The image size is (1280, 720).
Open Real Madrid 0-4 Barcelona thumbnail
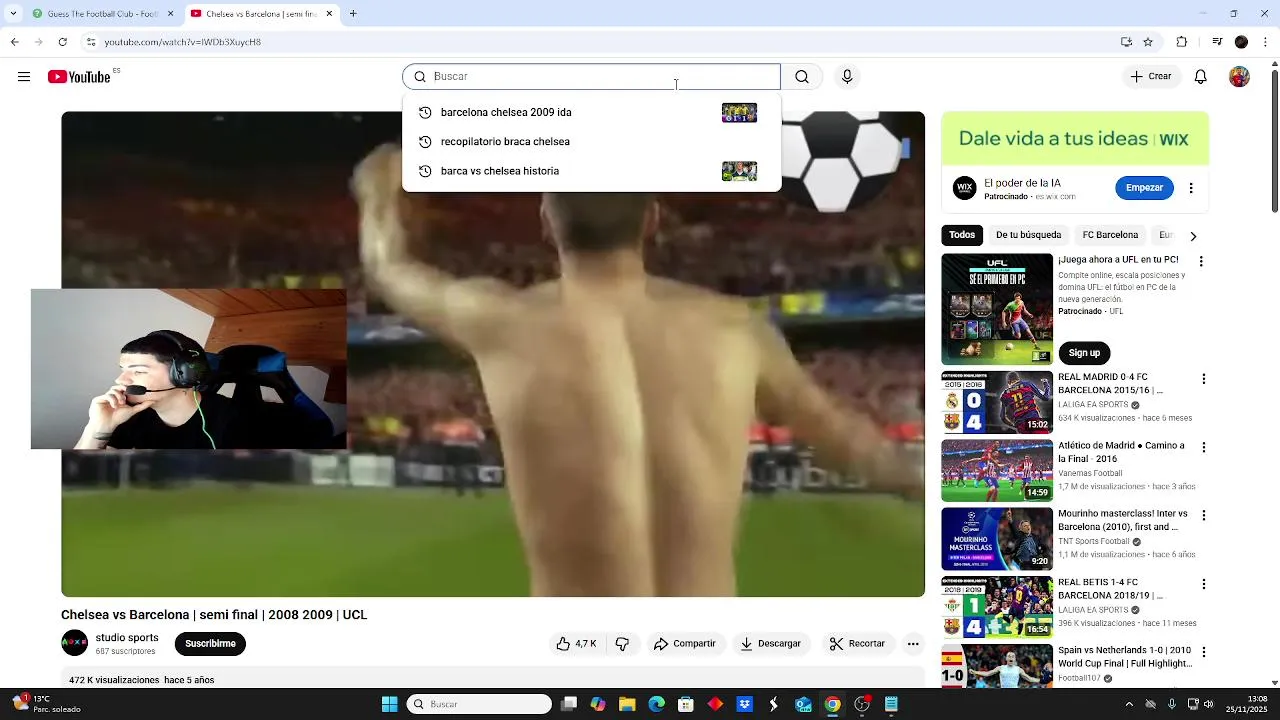point(997,402)
